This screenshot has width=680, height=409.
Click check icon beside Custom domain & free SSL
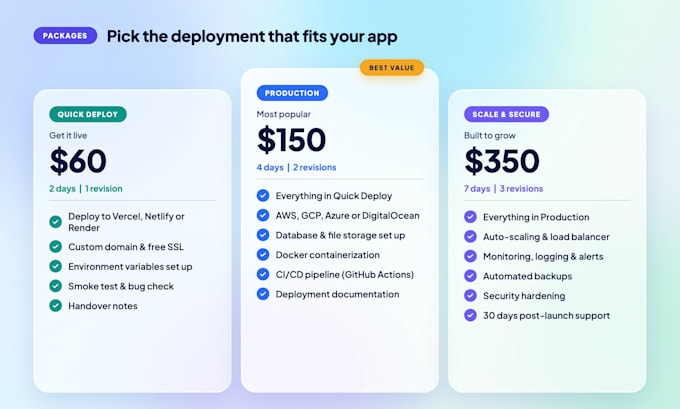pyautogui.click(x=56, y=246)
